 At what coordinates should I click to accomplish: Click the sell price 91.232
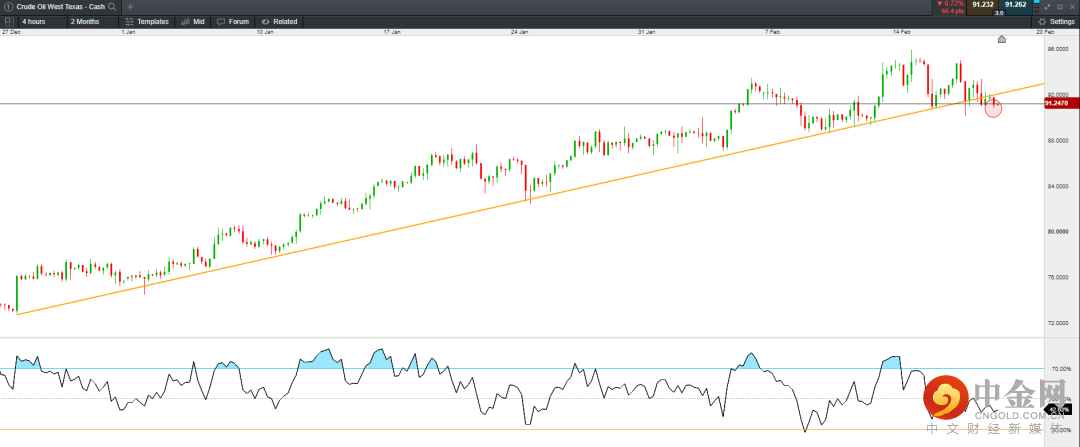coord(983,5)
